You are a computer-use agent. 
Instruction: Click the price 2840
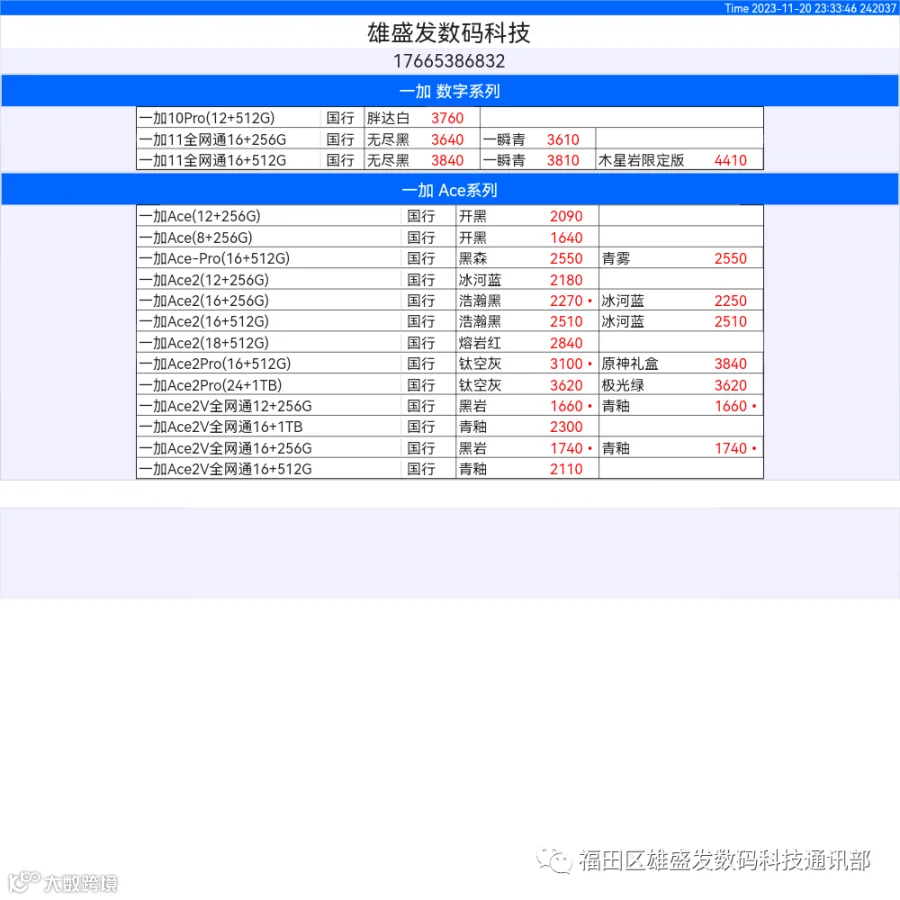pyautogui.click(x=566, y=343)
